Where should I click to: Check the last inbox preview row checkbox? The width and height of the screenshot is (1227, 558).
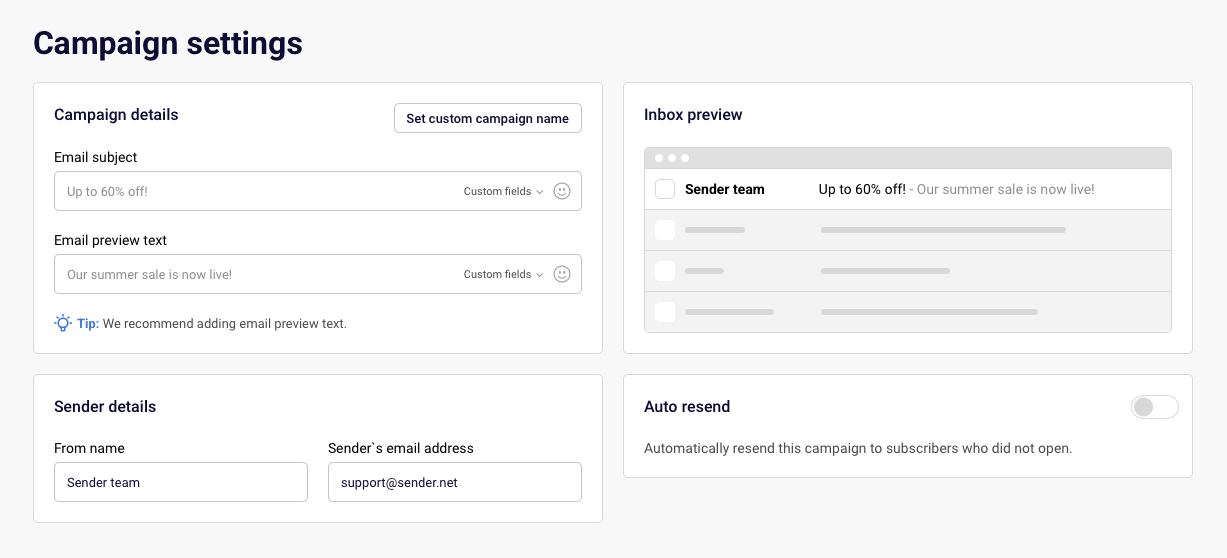pos(665,312)
